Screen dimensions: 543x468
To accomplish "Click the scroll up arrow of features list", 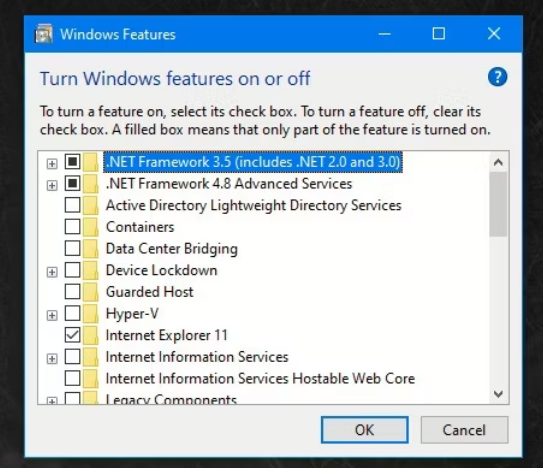I will tap(498, 162).
